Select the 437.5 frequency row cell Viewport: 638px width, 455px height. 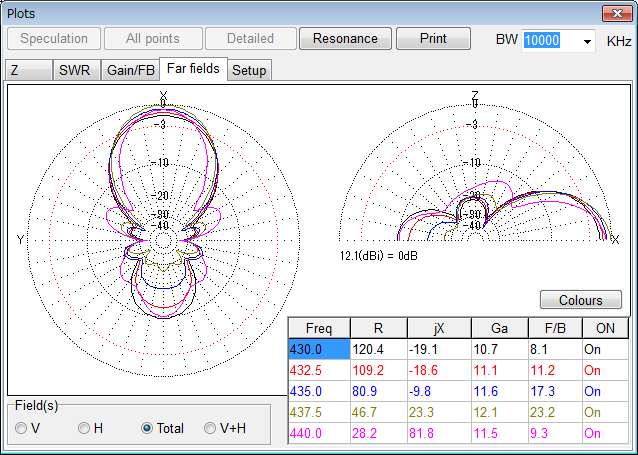pos(318,412)
